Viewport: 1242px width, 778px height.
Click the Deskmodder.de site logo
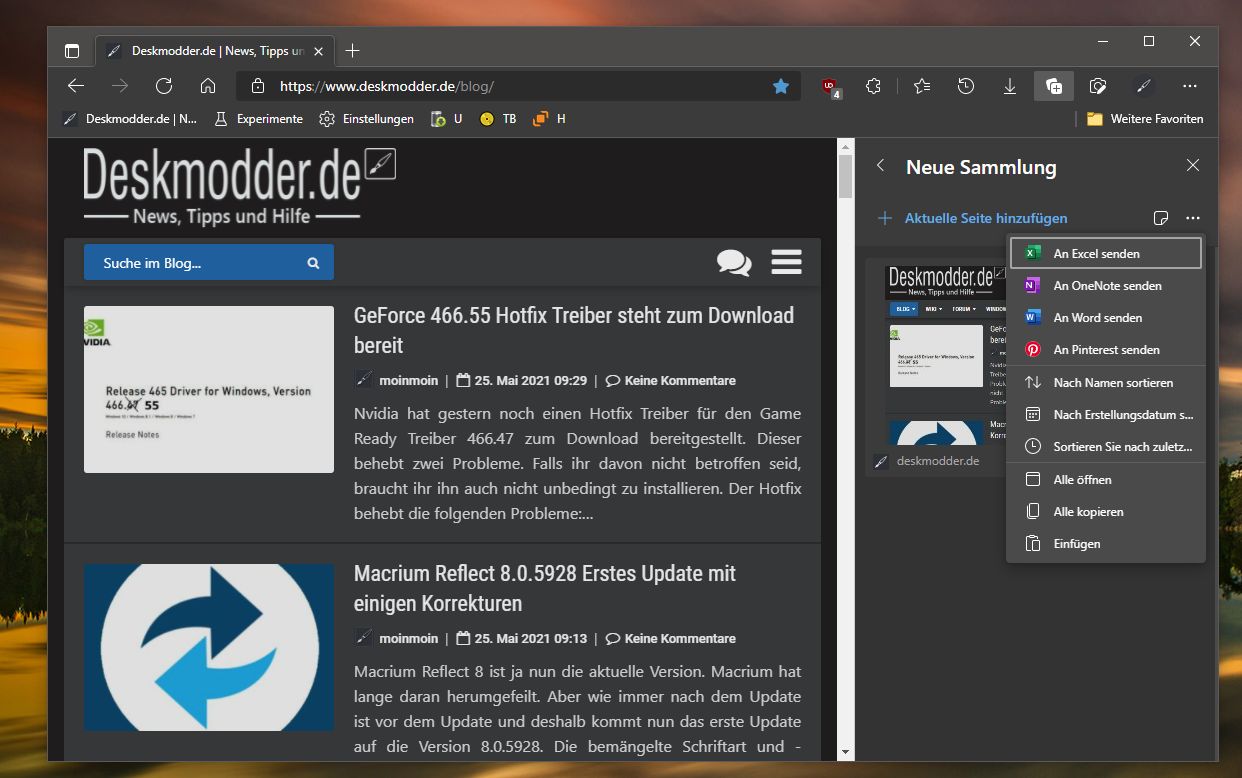click(x=240, y=186)
